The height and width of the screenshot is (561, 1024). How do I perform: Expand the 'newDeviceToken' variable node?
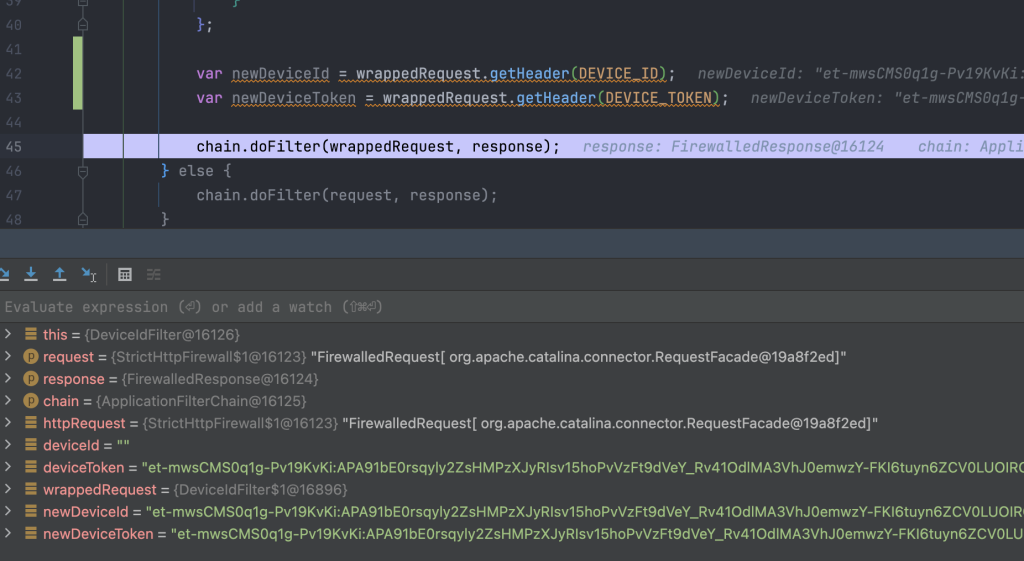[8, 534]
